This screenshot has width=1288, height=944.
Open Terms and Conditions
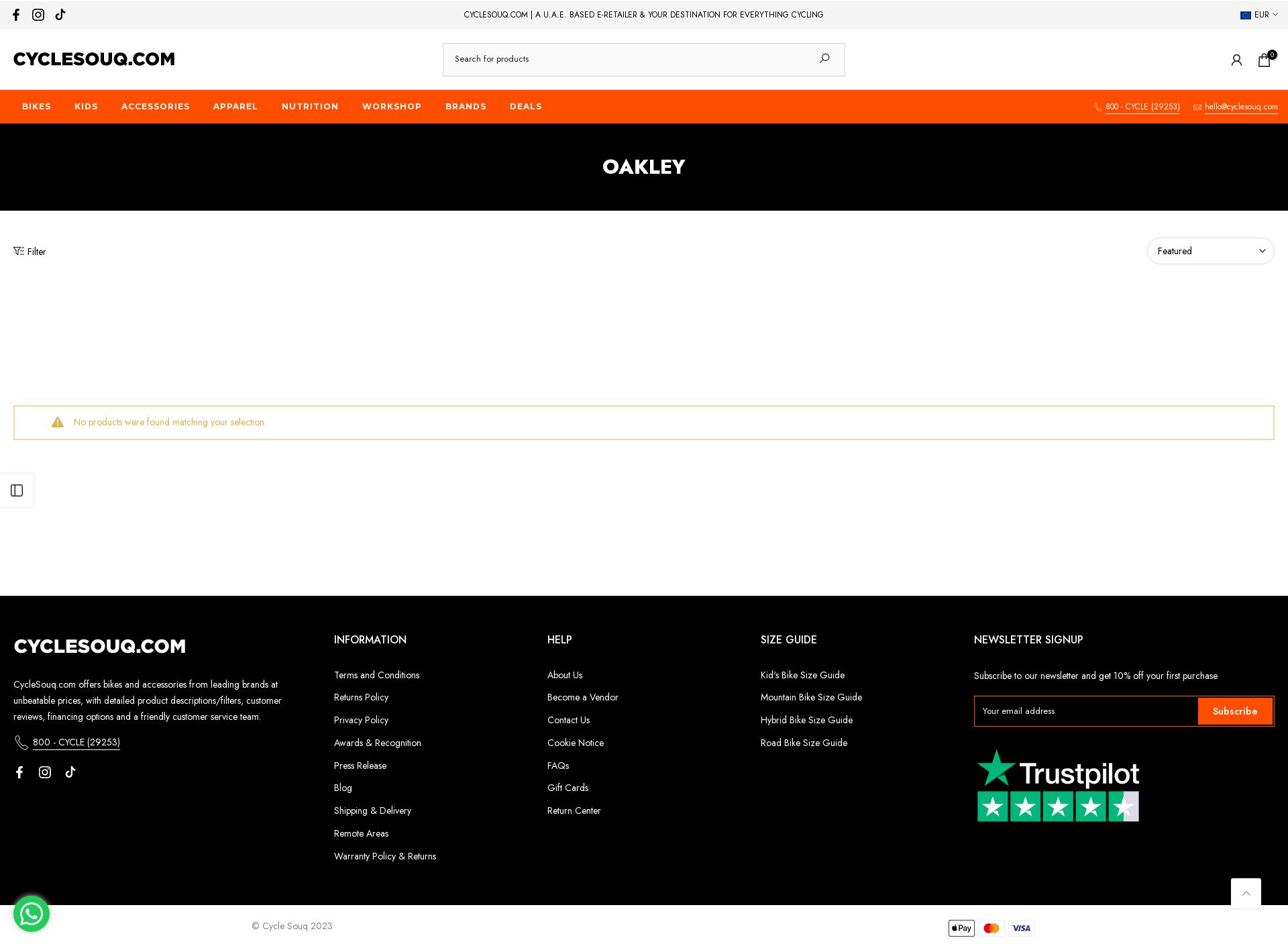376,675
